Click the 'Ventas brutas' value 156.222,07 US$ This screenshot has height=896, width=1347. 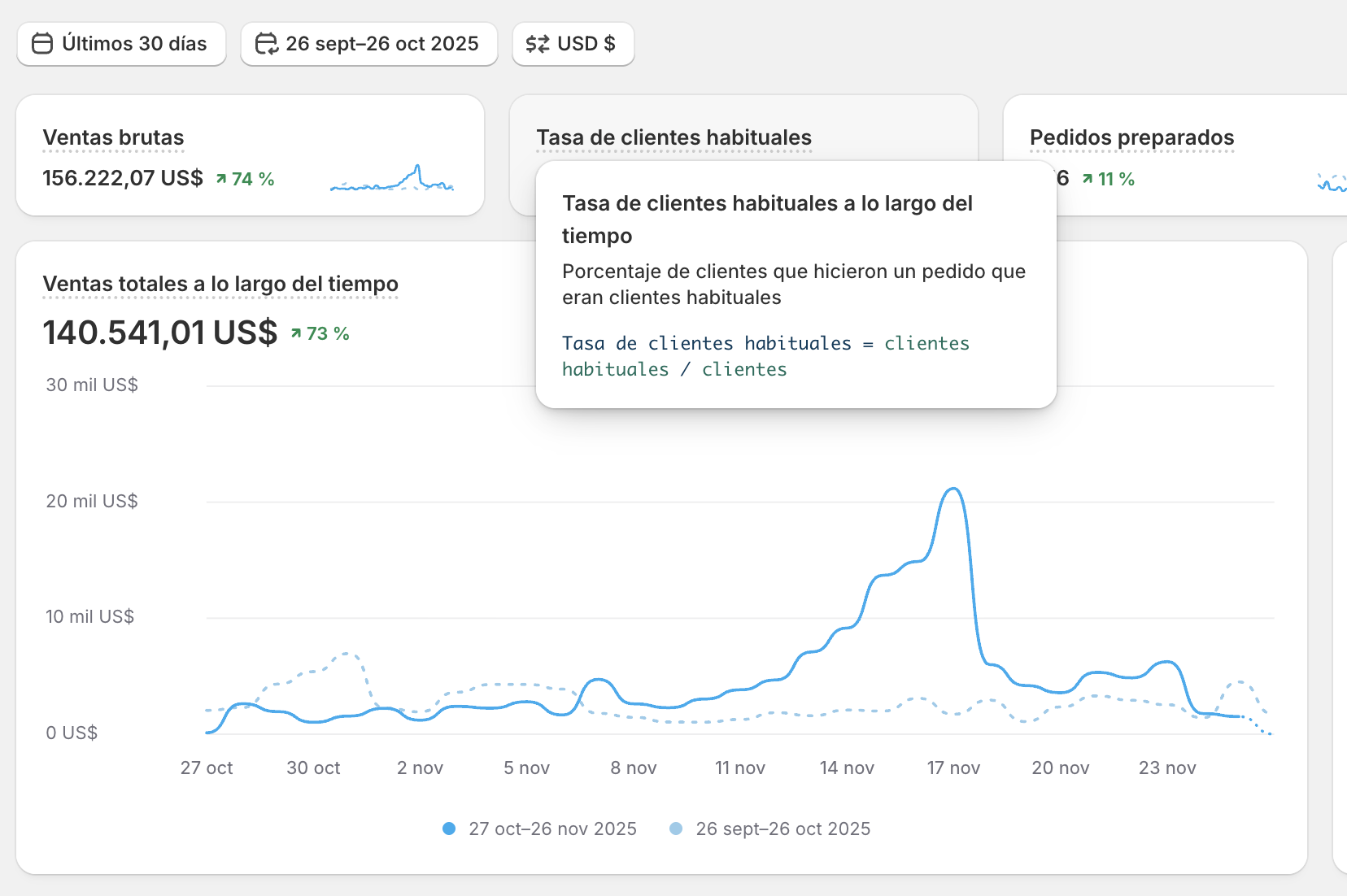tap(123, 178)
